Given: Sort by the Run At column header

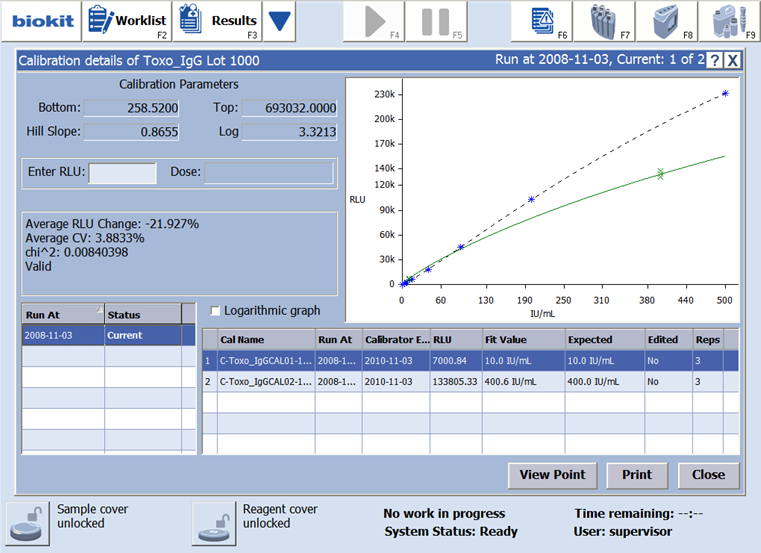Looking at the screenshot, I should (62, 314).
